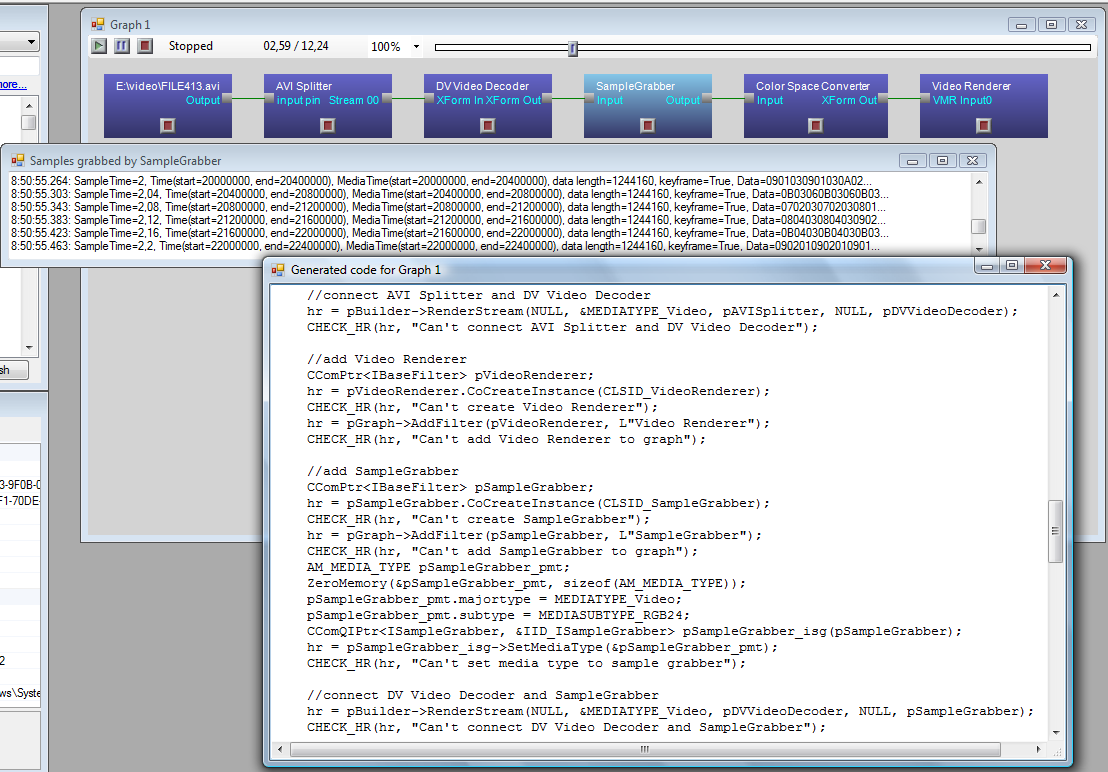Select the Color Space Converter filter title
This screenshot has height=772, width=1108.
(x=813, y=86)
